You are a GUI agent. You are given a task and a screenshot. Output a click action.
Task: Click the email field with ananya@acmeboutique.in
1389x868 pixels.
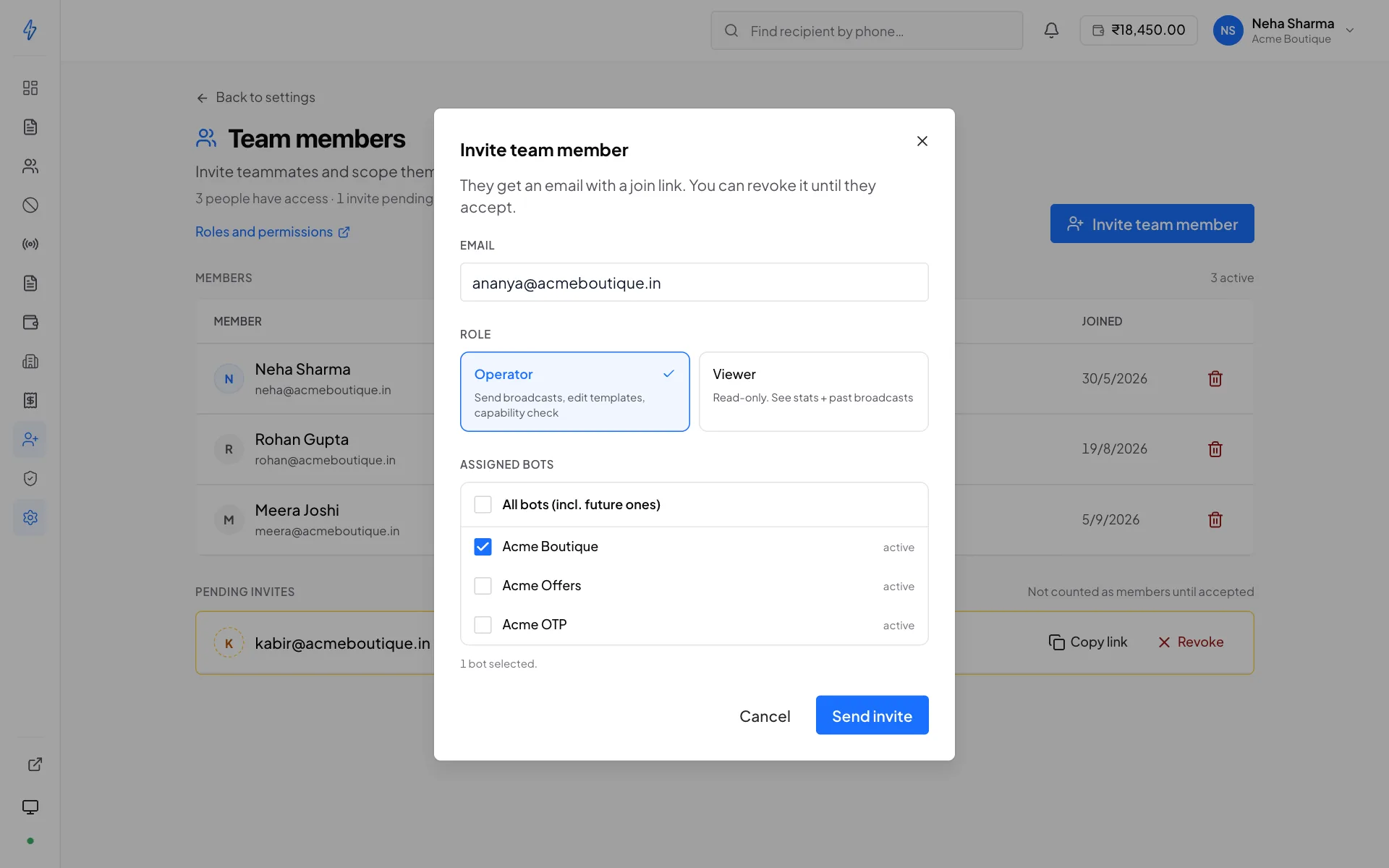click(x=694, y=283)
